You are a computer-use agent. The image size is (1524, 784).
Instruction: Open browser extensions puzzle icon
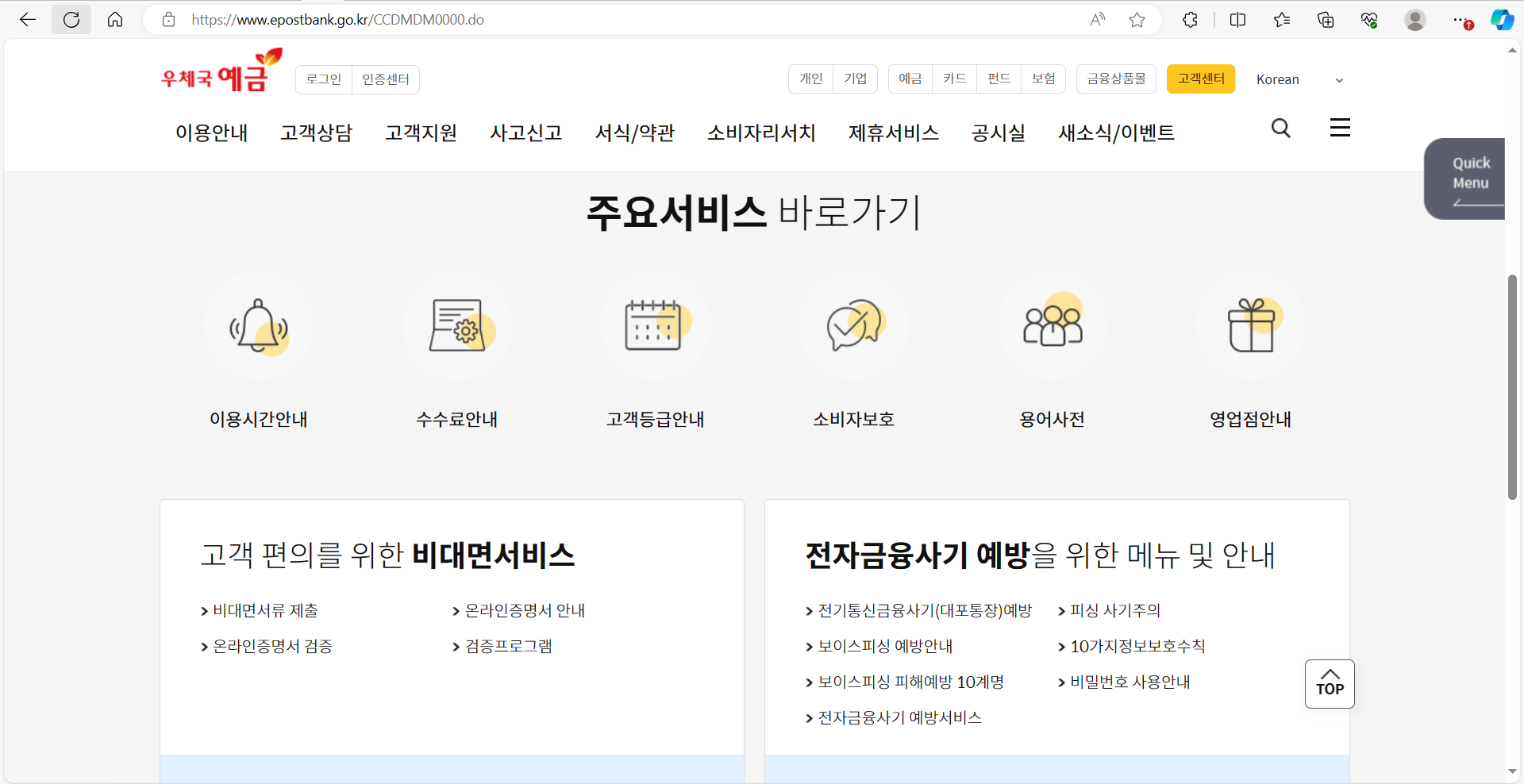pos(1190,20)
